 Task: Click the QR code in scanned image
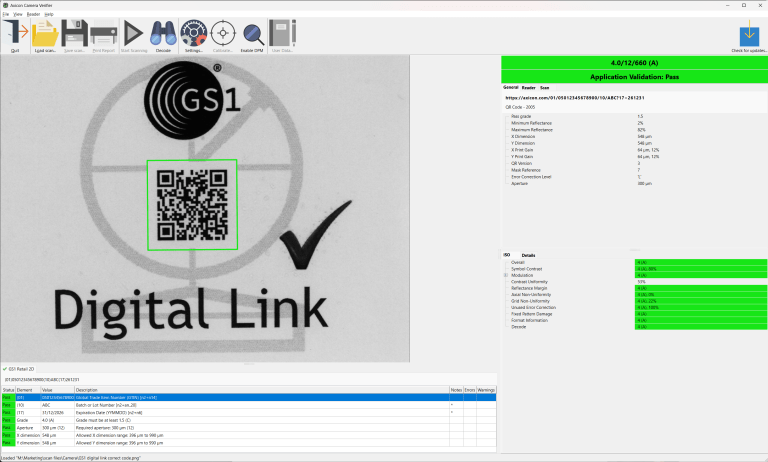[192, 205]
